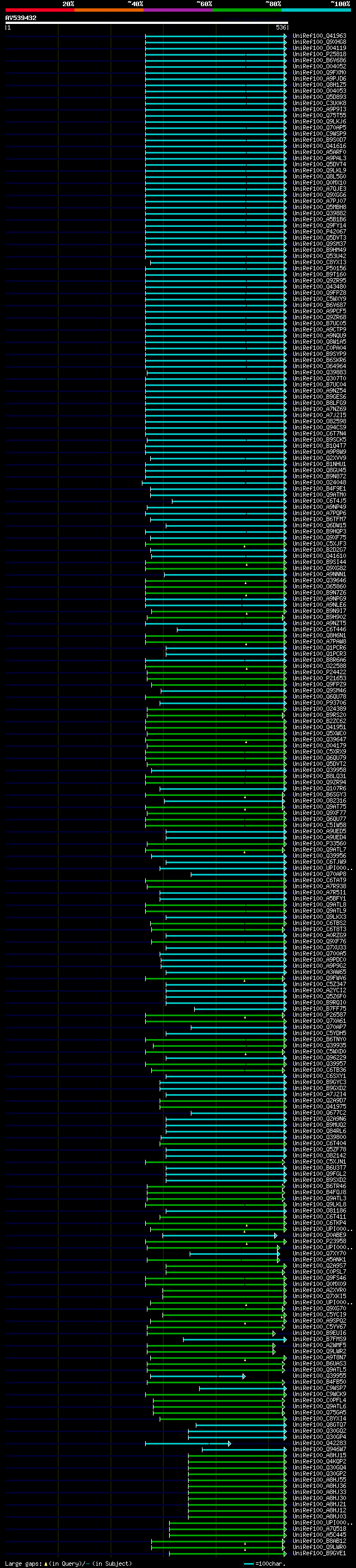Image resolution: width=356 pixels, height=1568 pixels.
Task: Select the UniRef100_A2XVR0 label
Action: click(x=319, y=1290)
